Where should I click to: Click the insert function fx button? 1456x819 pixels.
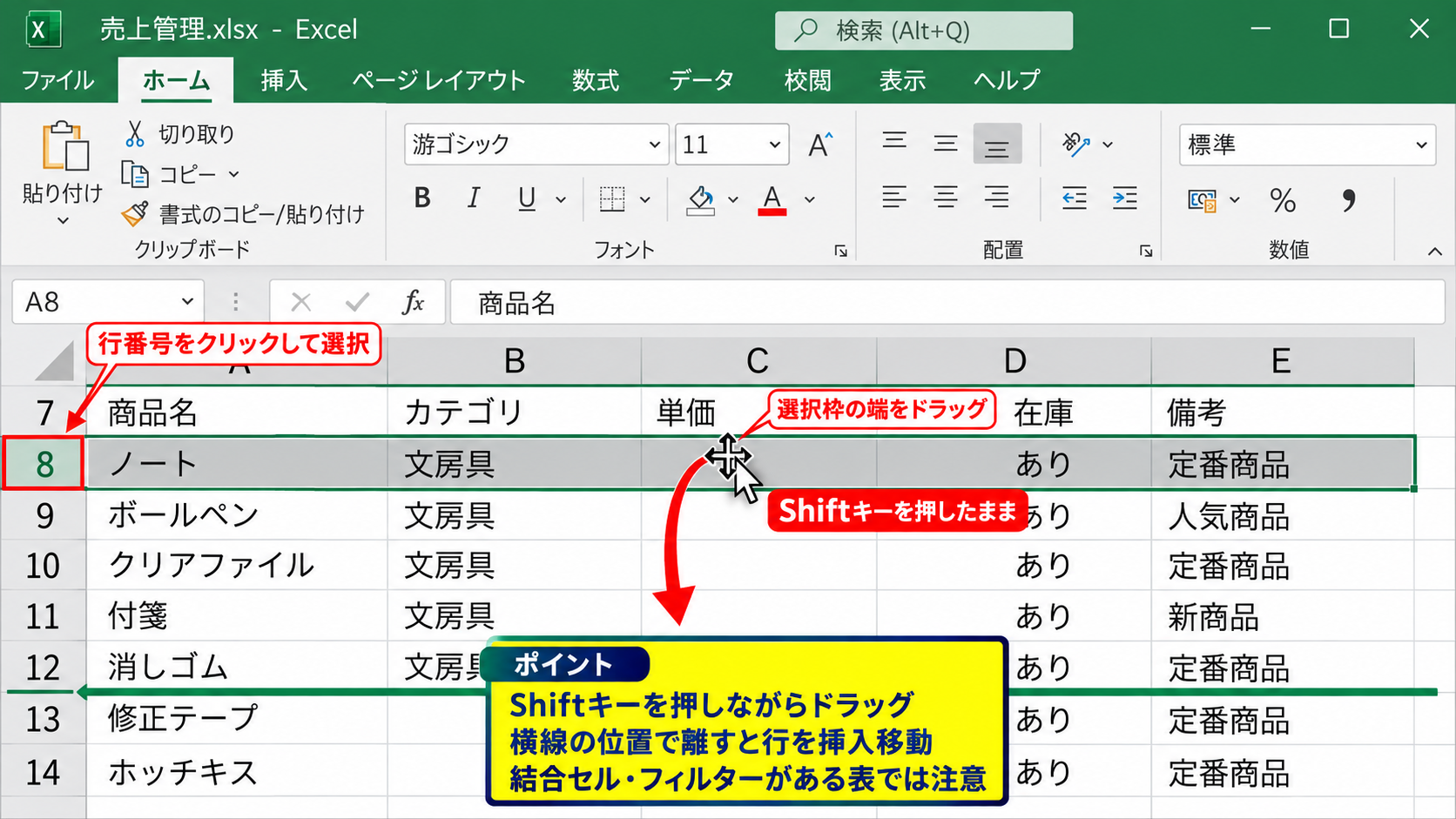coord(414,302)
